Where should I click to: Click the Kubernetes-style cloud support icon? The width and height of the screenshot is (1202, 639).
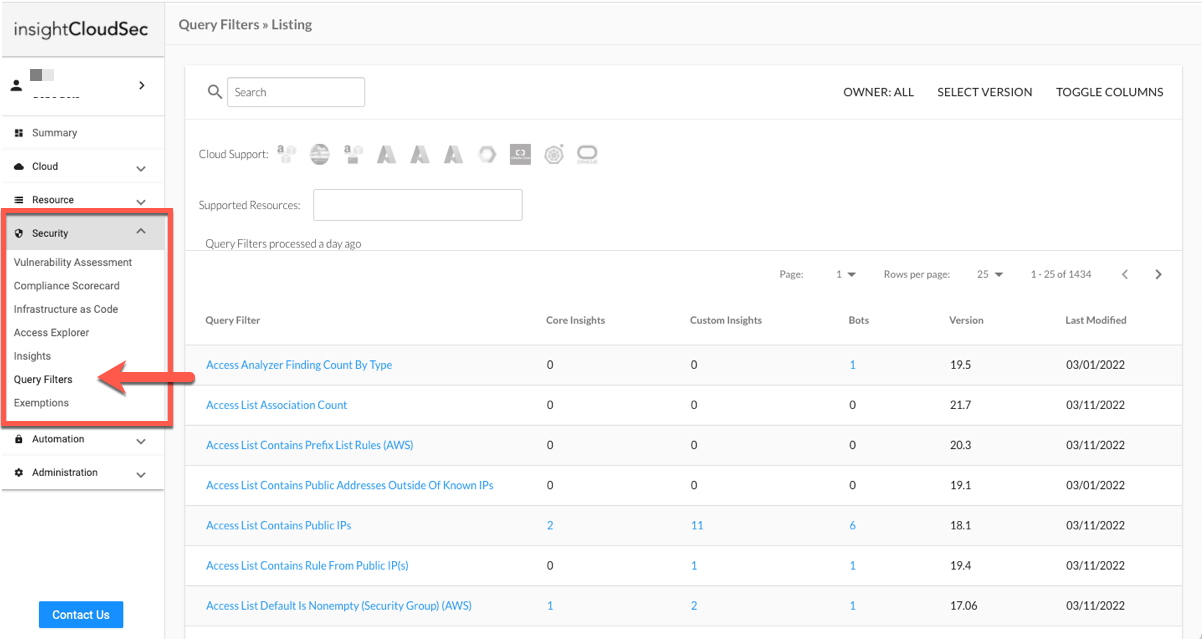pos(553,153)
